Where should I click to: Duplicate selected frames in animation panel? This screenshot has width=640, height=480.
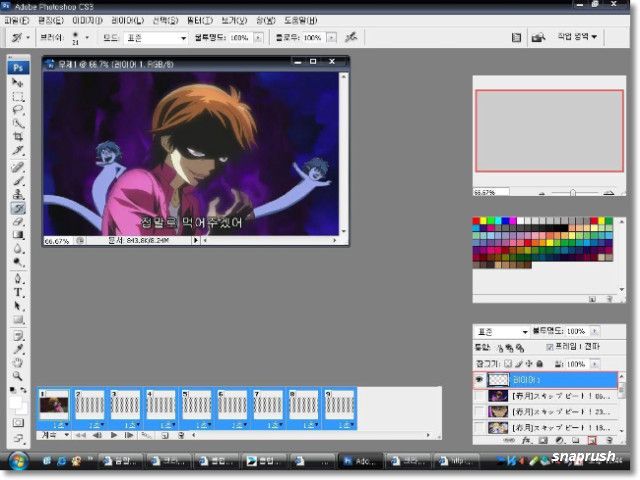point(164,436)
